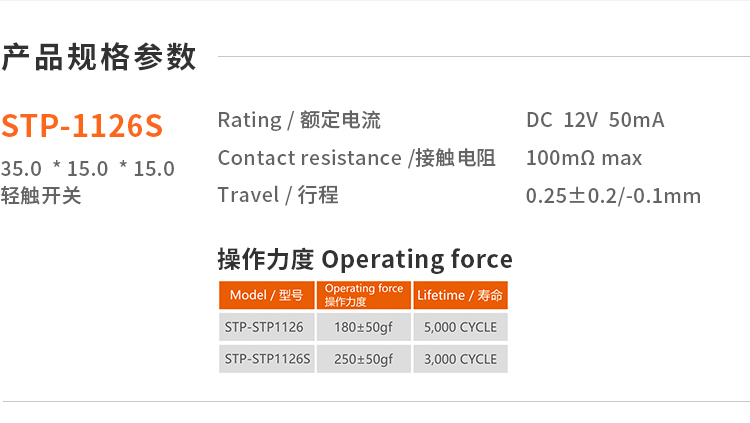Select the STP-STP1126 model cell

coord(264,327)
